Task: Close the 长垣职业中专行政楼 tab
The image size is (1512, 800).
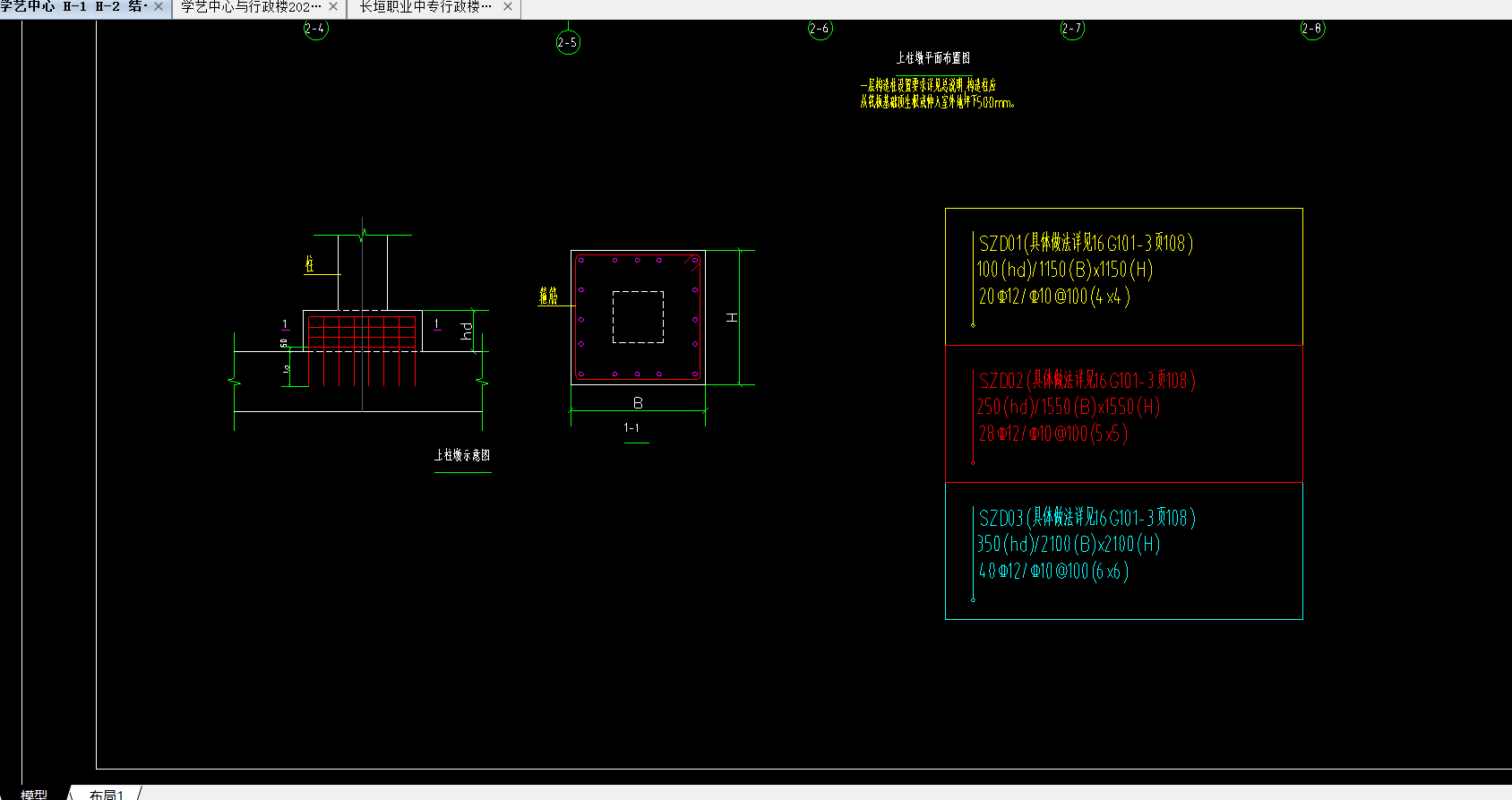Action: pos(508,7)
